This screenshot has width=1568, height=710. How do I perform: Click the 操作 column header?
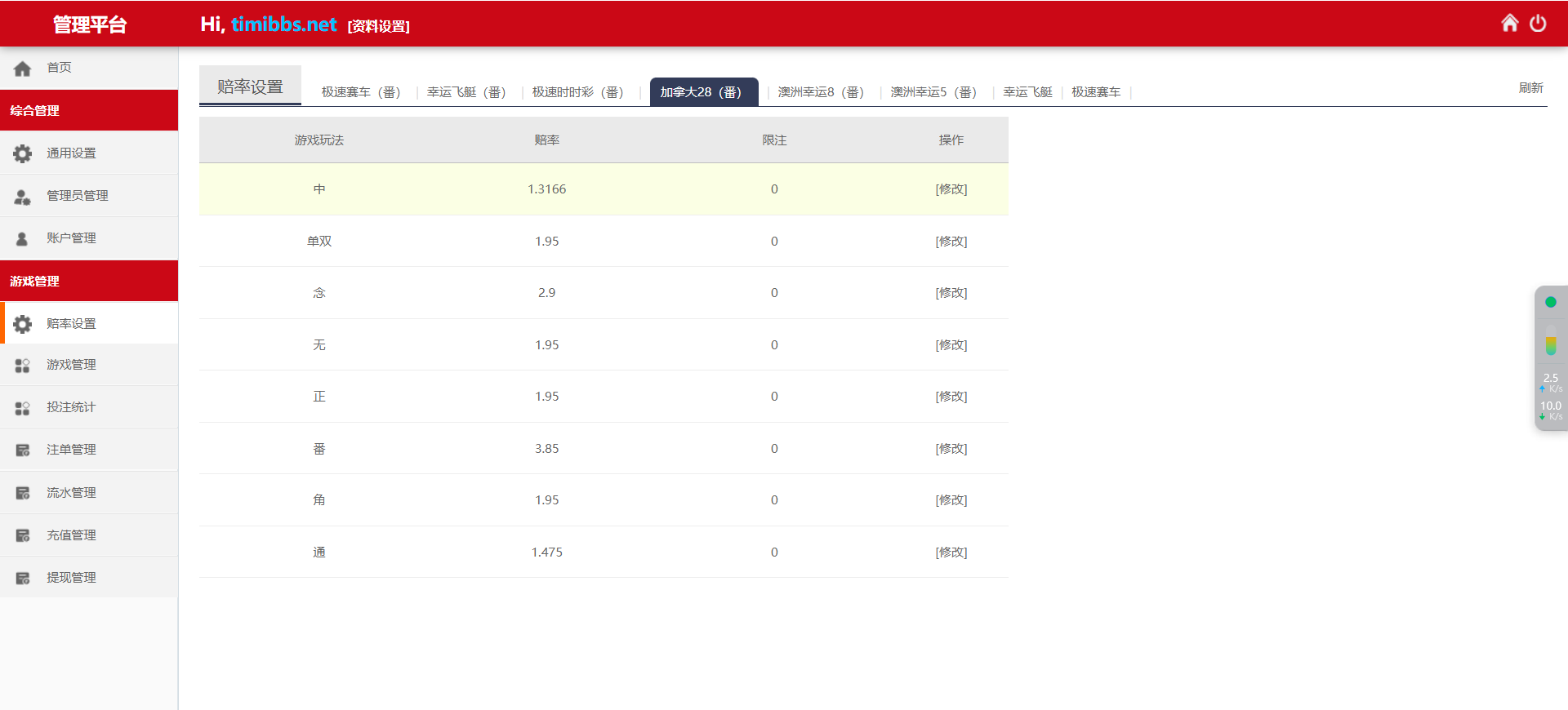tap(951, 140)
